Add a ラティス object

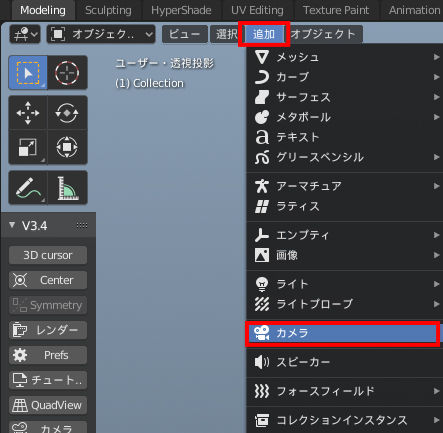(x=345, y=206)
